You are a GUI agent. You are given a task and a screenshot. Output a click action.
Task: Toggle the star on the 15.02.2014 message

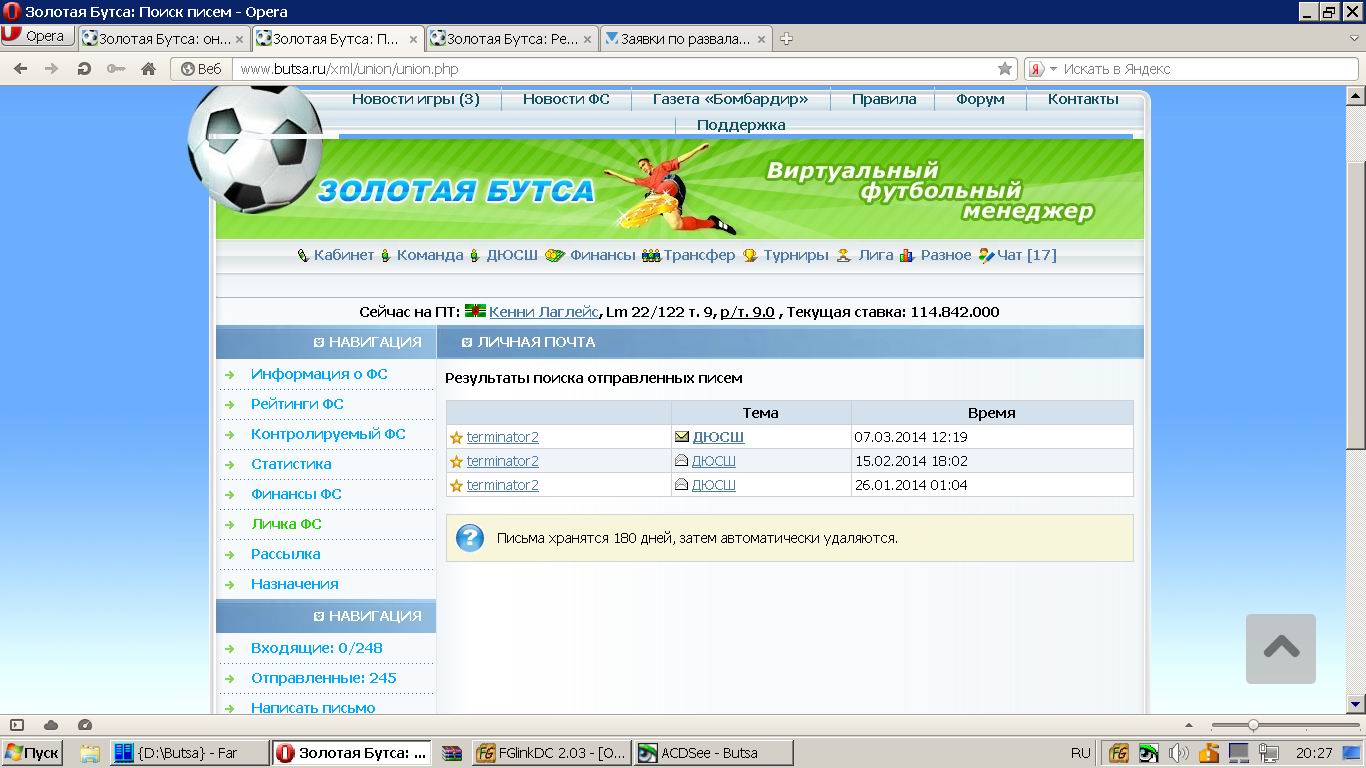[456, 462]
